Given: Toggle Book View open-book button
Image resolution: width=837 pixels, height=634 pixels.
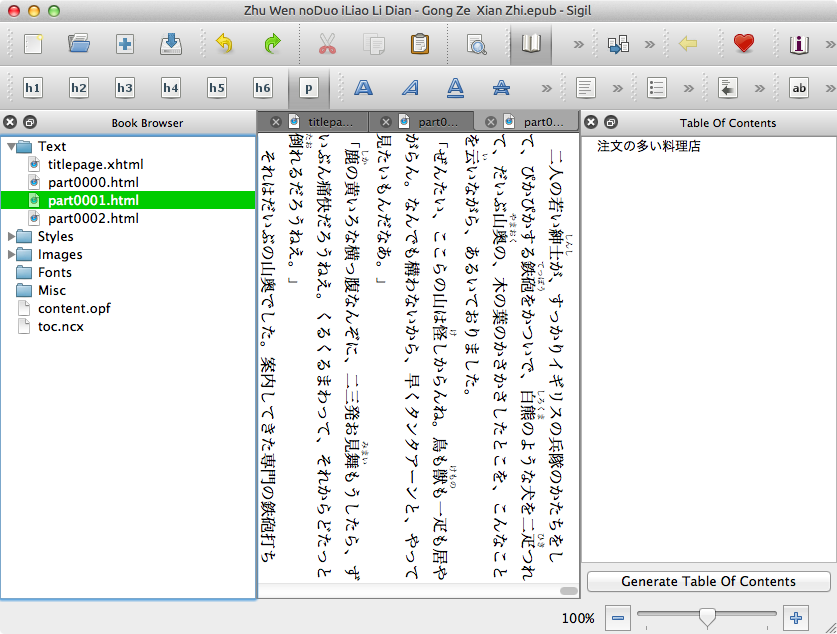Looking at the screenshot, I should pyautogui.click(x=531, y=44).
